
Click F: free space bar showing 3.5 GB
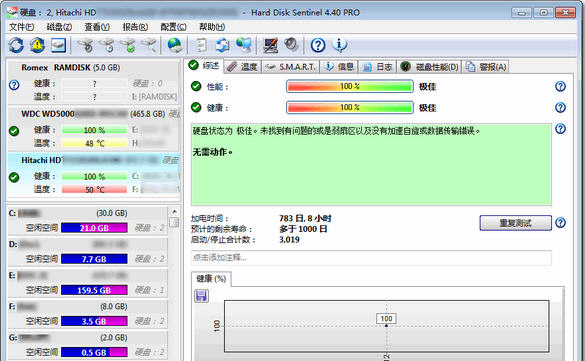[x=94, y=321]
